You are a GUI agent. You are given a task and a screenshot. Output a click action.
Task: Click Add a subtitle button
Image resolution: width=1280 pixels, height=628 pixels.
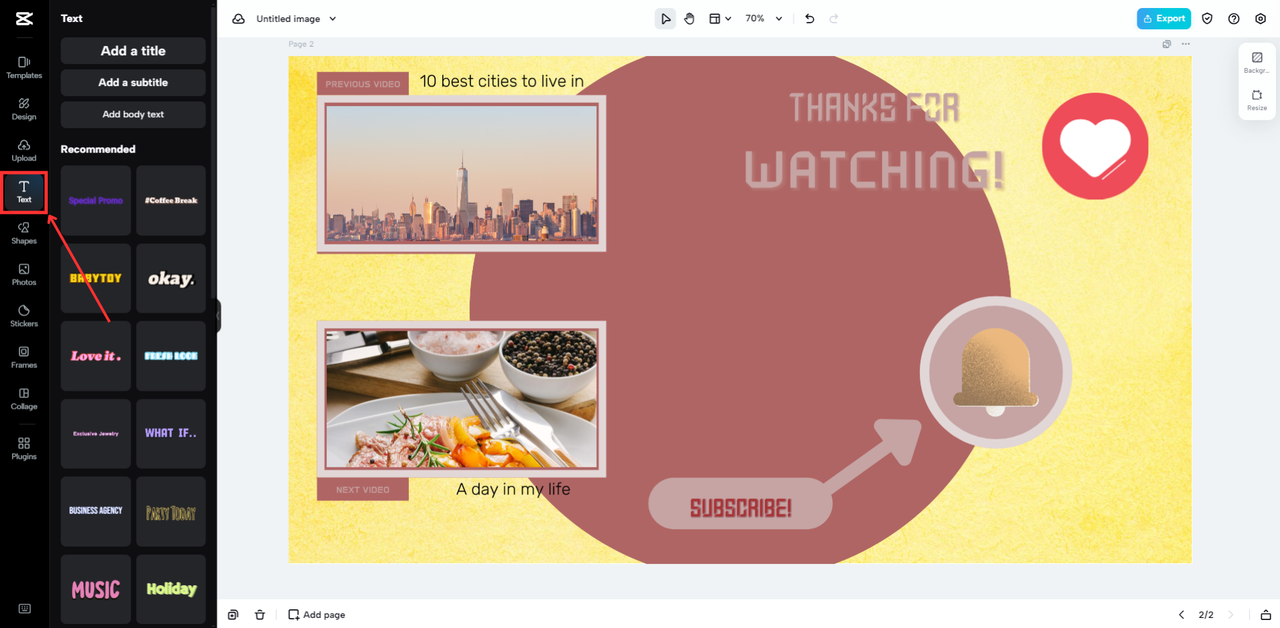point(133,83)
